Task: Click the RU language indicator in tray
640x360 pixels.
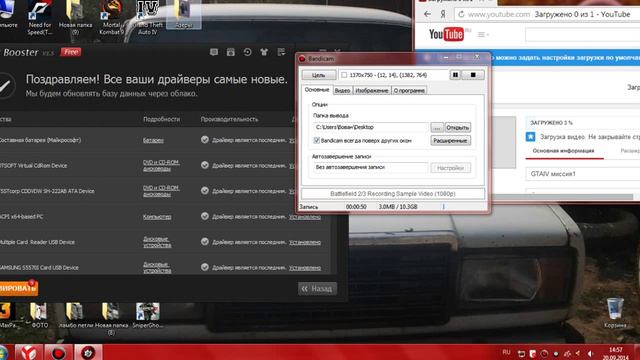Action: (507, 352)
